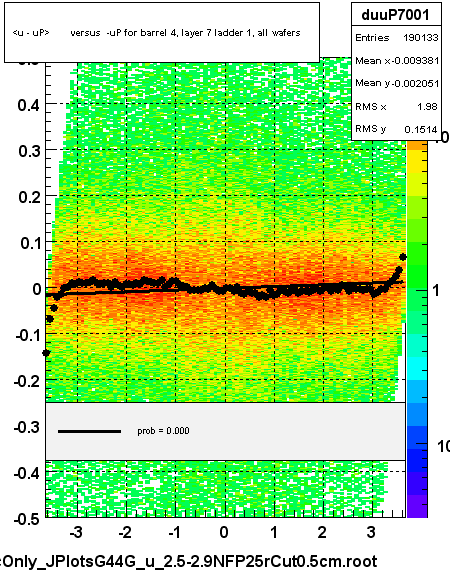Click the lowest profile point at far left
The height and width of the screenshot is (575, 450).
pos(46,353)
